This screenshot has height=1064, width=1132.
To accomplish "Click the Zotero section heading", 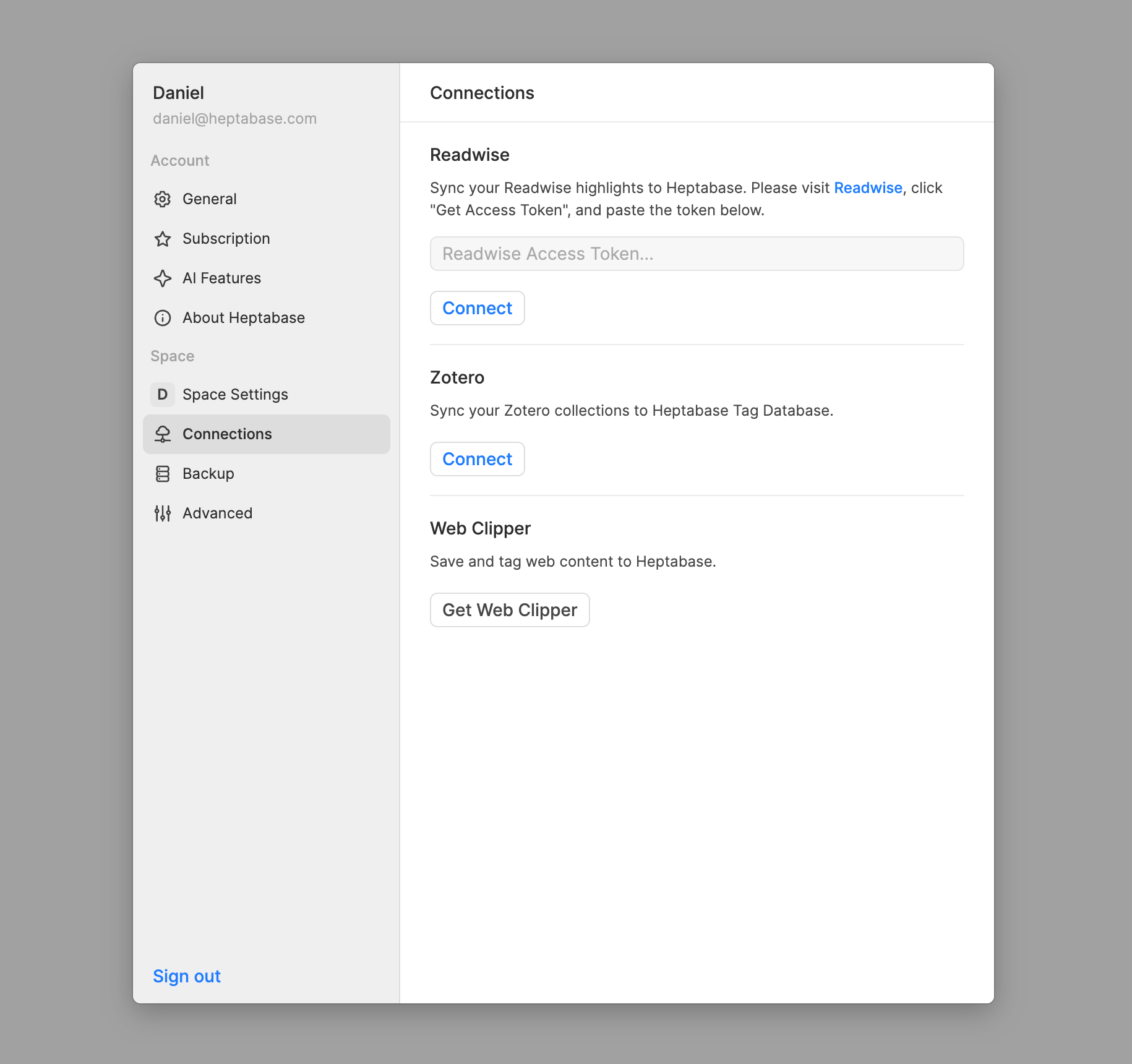I will tap(457, 377).
